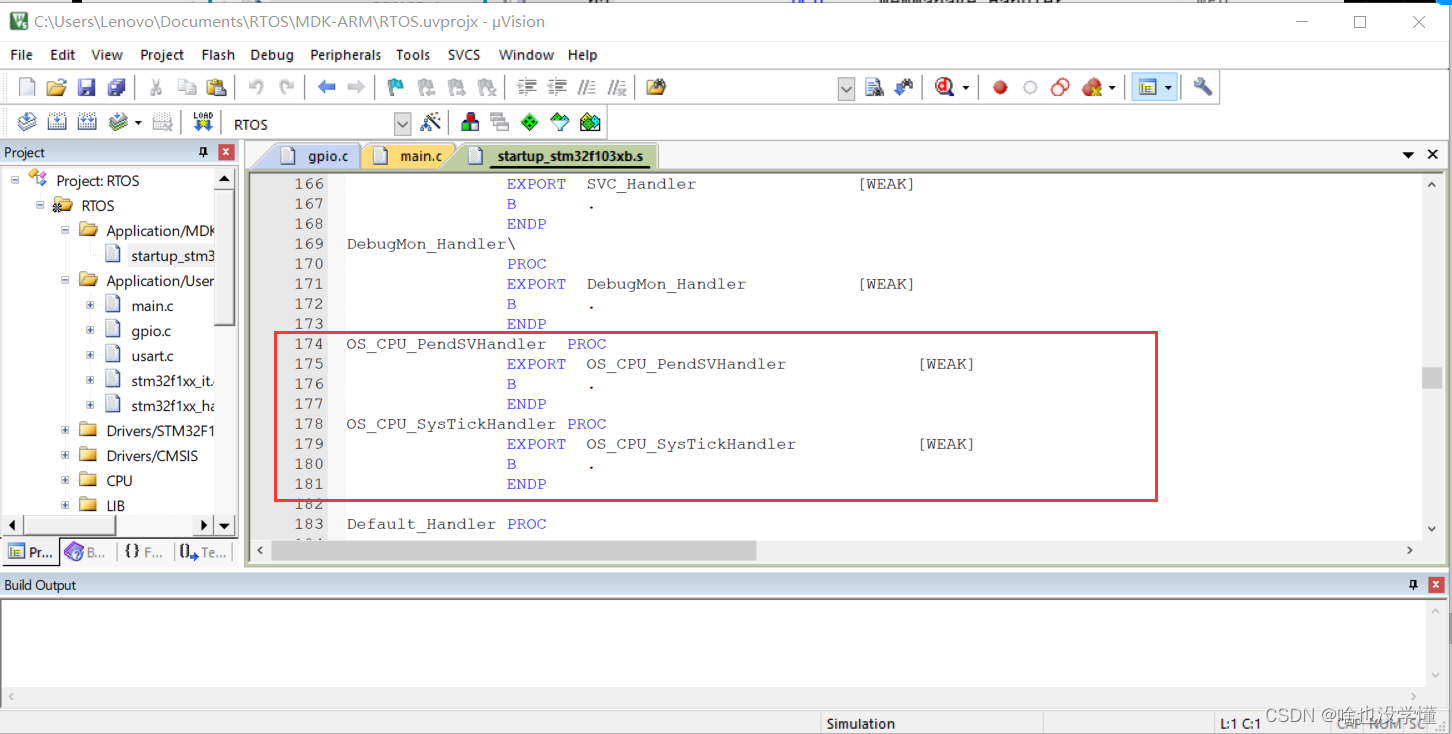Create a new file with the New icon
This screenshot has width=1452, height=734.
pyautogui.click(x=27, y=88)
